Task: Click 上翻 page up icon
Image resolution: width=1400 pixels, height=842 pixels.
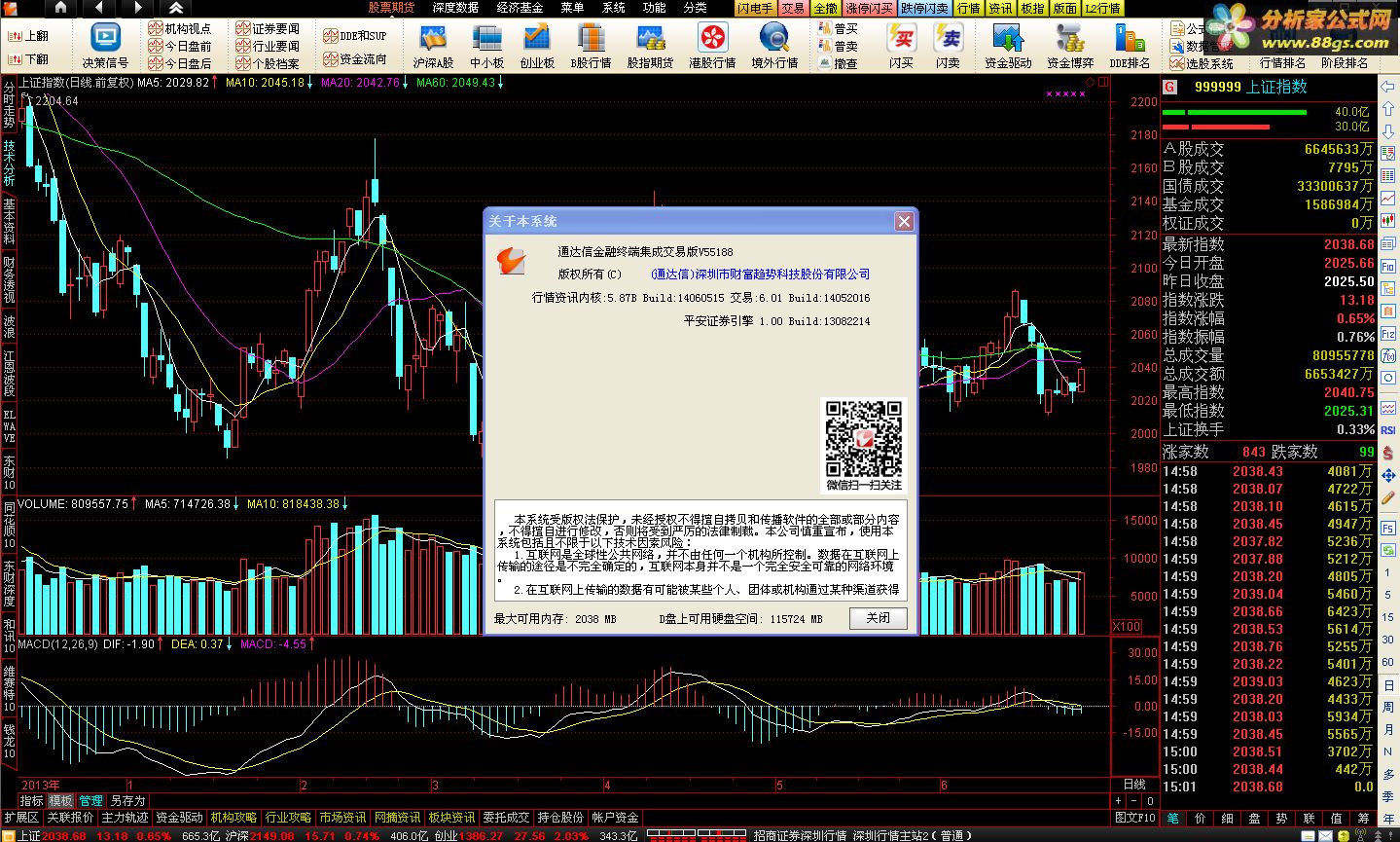Action: [x=28, y=36]
